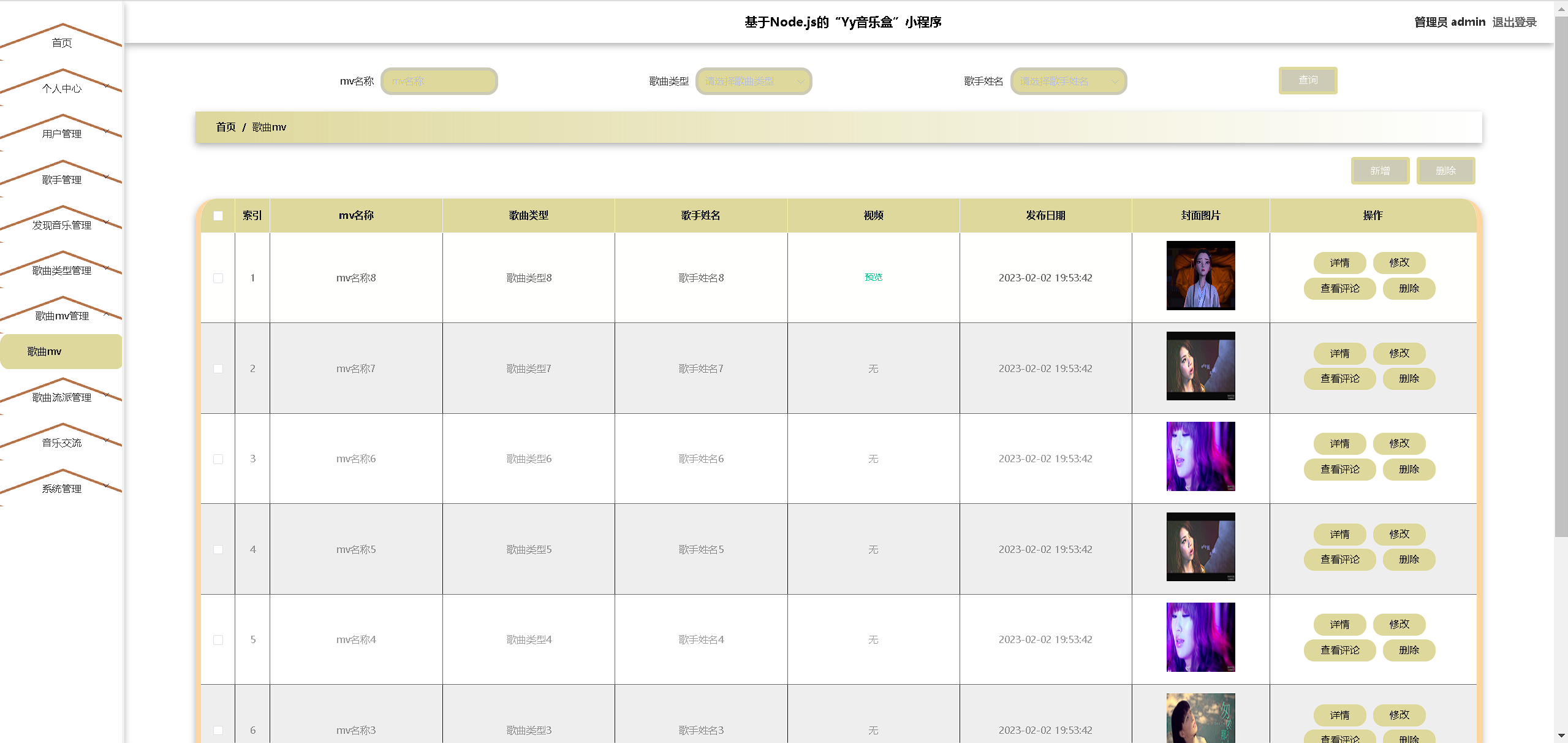Click 预览 video link for mv名称8

(873, 277)
